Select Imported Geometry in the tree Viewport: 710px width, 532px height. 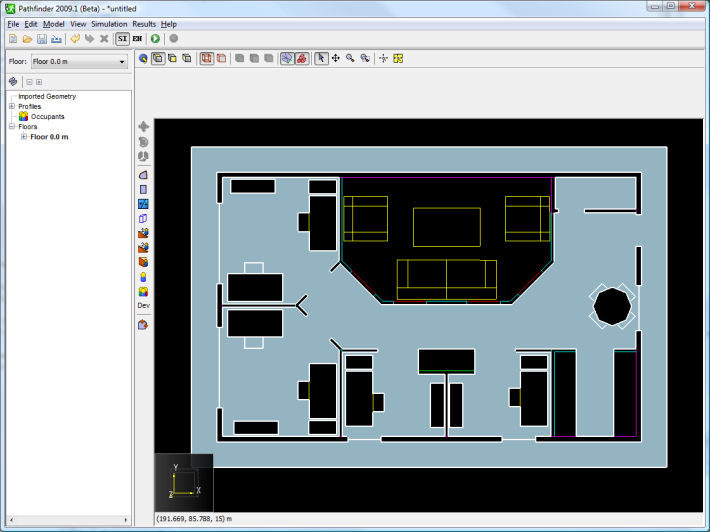coord(47,96)
